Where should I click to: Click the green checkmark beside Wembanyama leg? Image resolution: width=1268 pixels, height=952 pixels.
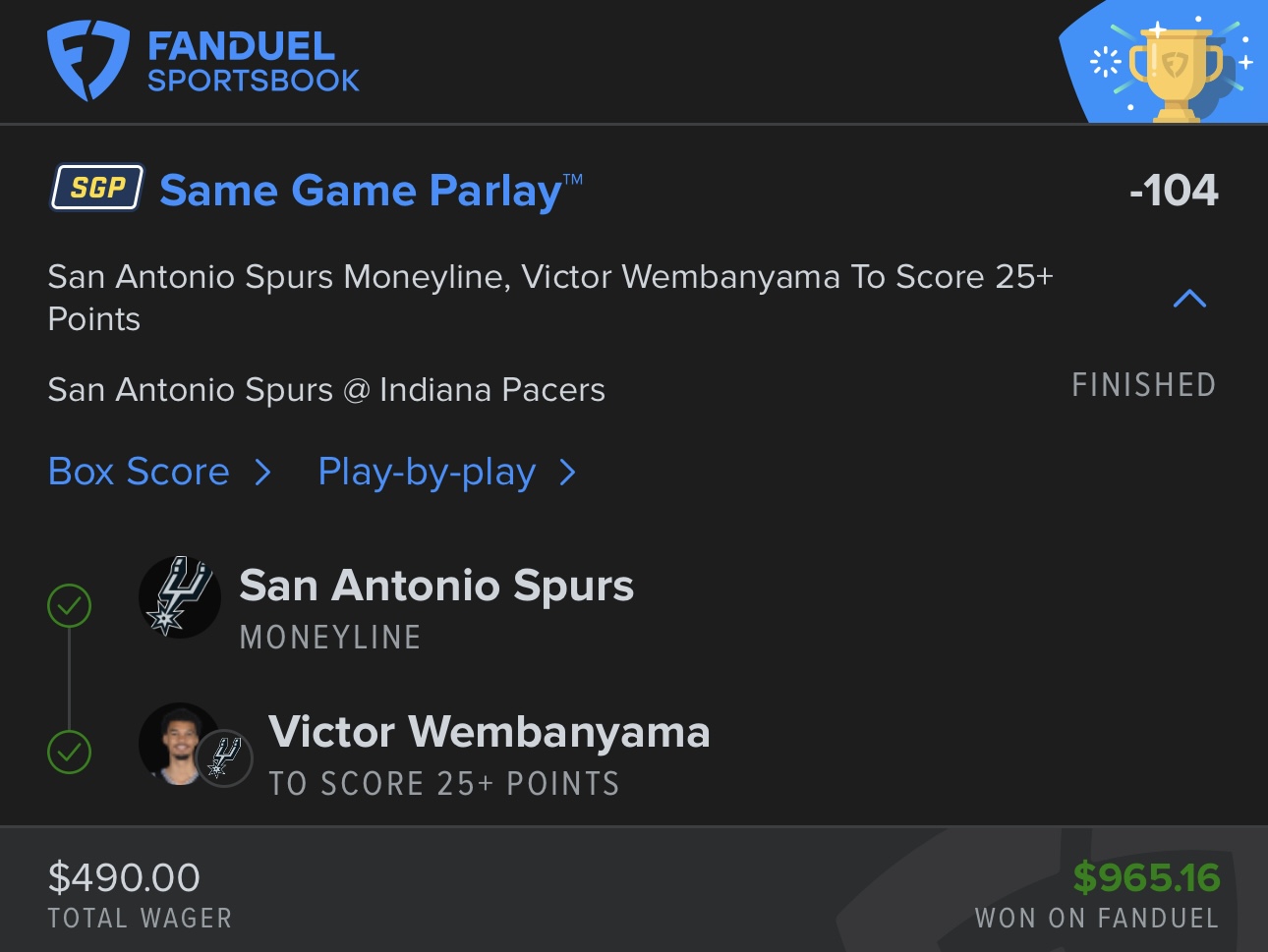pyautogui.click(x=69, y=753)
